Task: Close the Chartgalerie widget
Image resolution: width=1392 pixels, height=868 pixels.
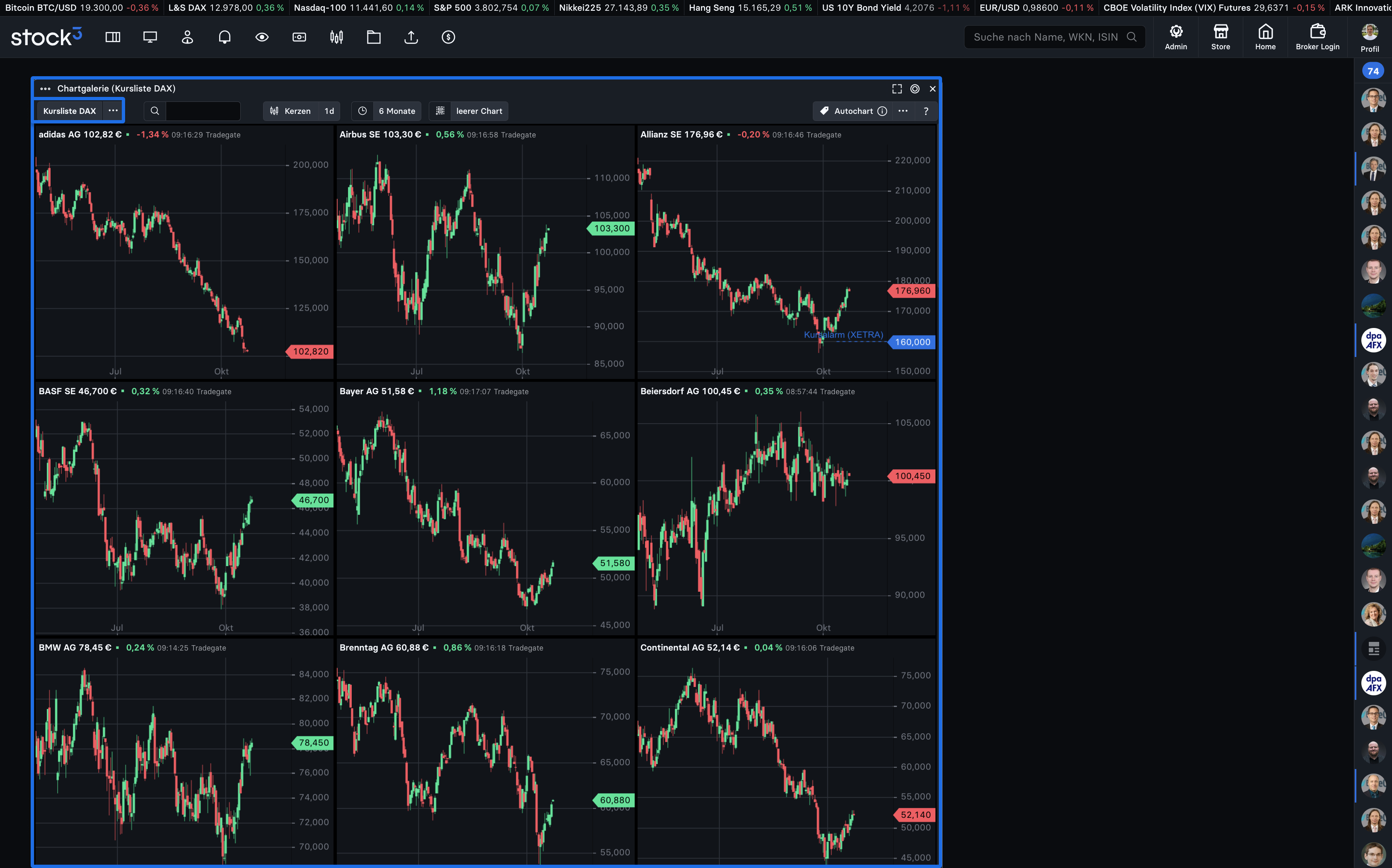Action: (933, 88)
